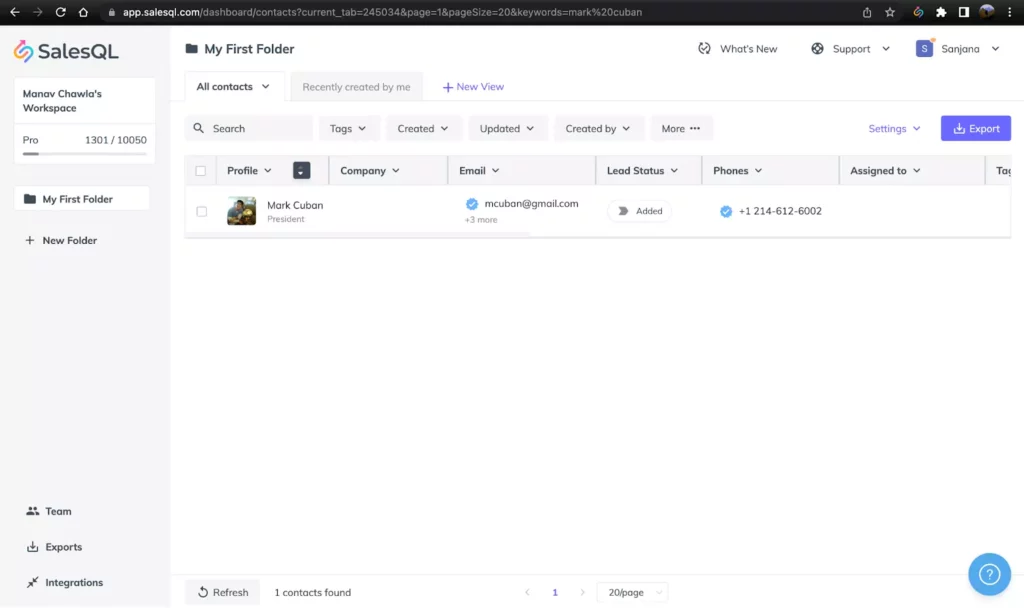
Task: Toggle the select-all checkbox in the header
Action: pyautogui.click(x=200, y=170)
